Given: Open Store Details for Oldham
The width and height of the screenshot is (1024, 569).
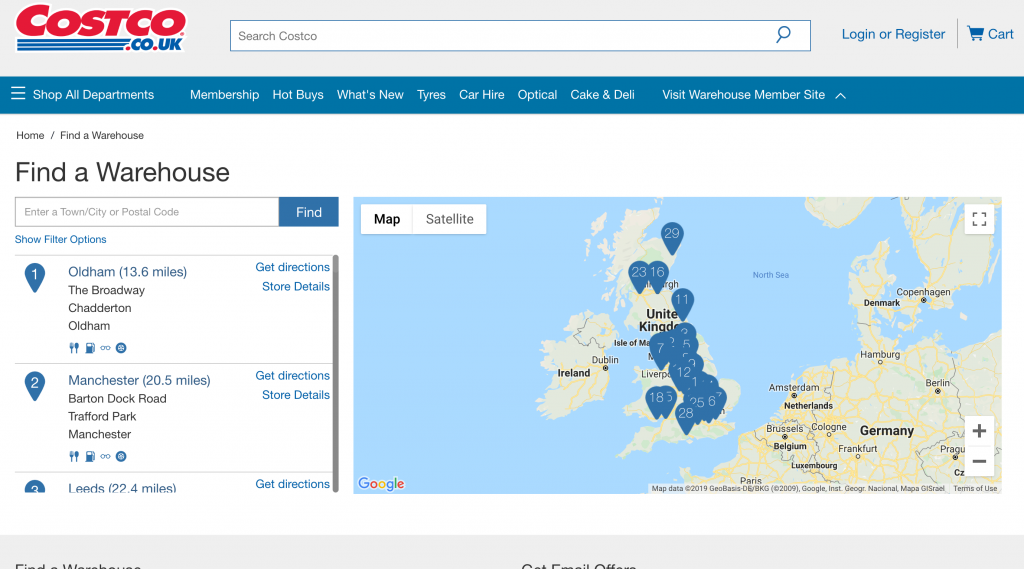Looking at the screenshot, I should coord(296,286).
